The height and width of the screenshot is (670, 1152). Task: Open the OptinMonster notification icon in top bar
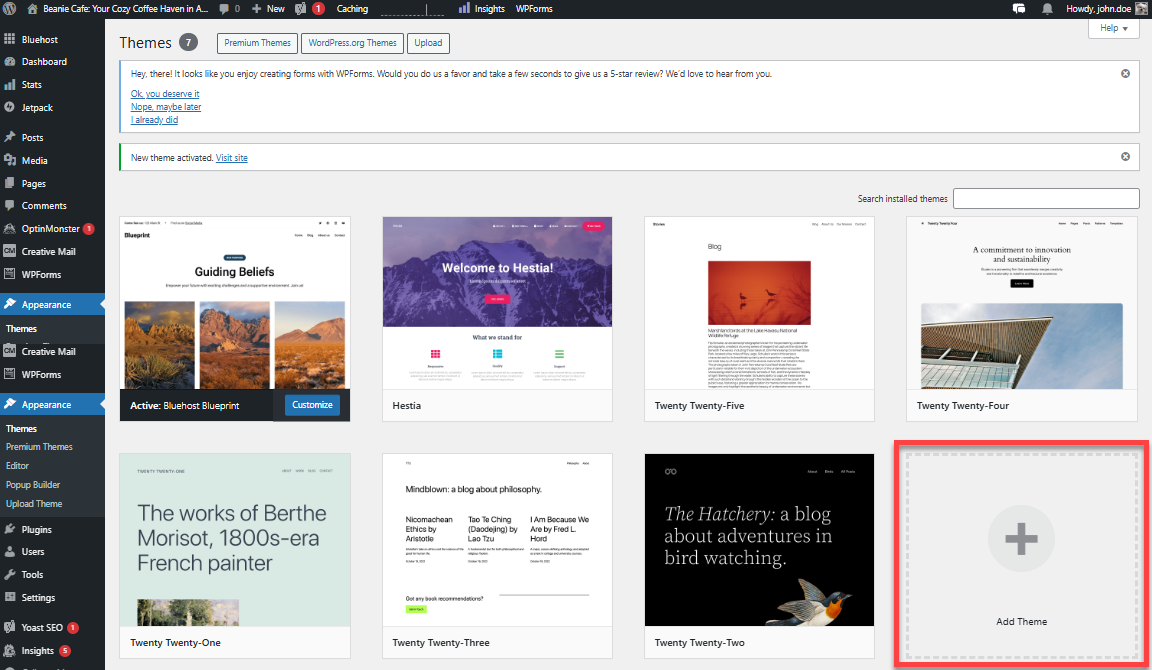click(310, 8)
